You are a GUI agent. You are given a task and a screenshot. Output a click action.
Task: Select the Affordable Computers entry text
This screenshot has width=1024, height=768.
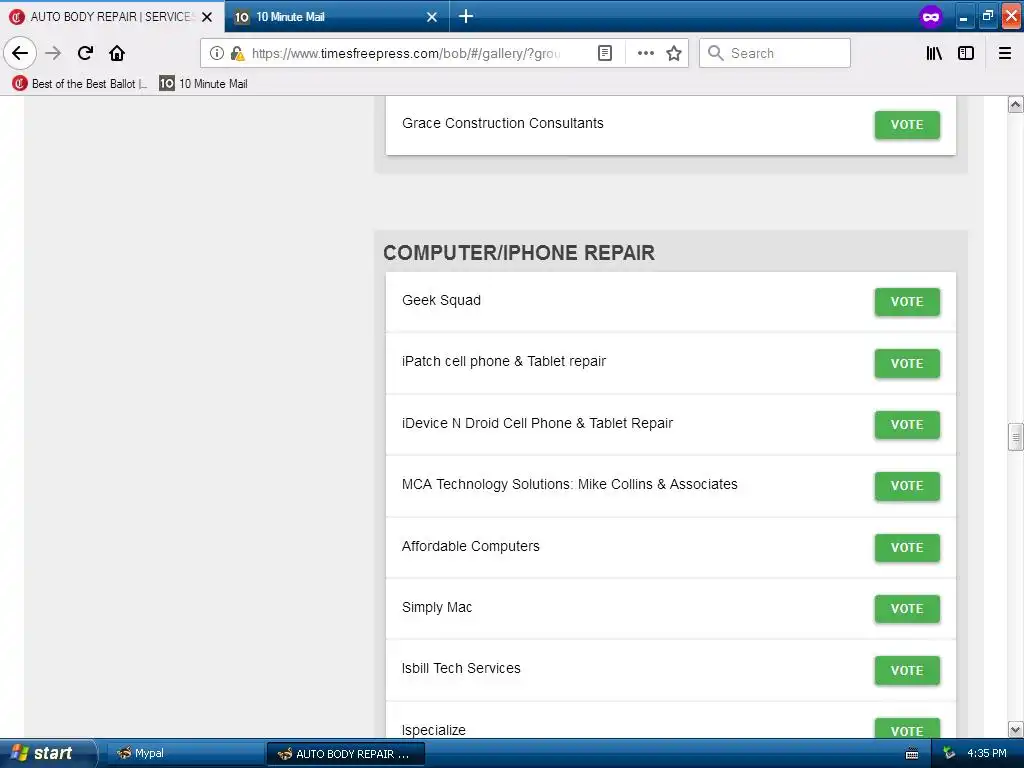click(x=471, y=546)
